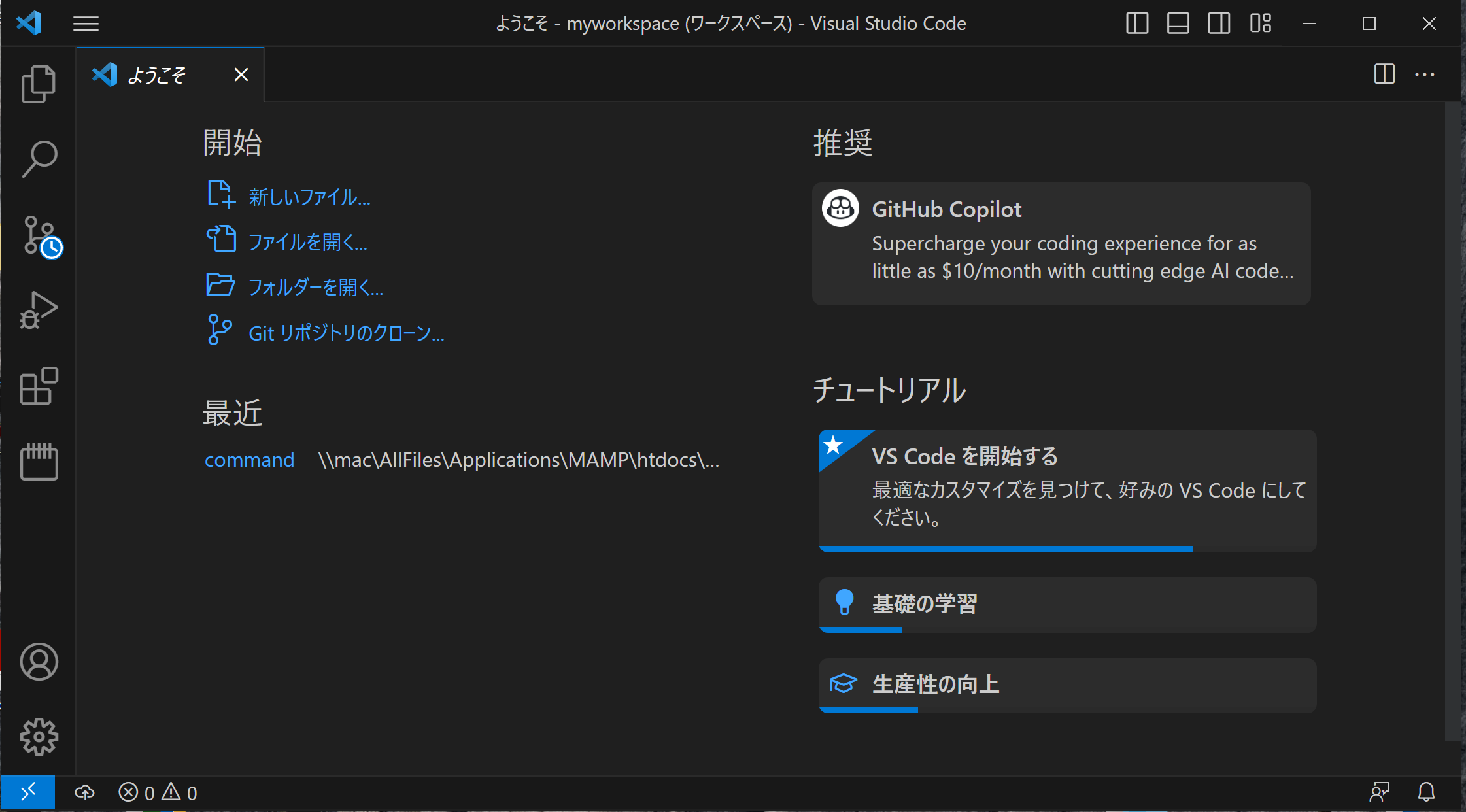Click the feedback icon in status bar

point(1379,793)
